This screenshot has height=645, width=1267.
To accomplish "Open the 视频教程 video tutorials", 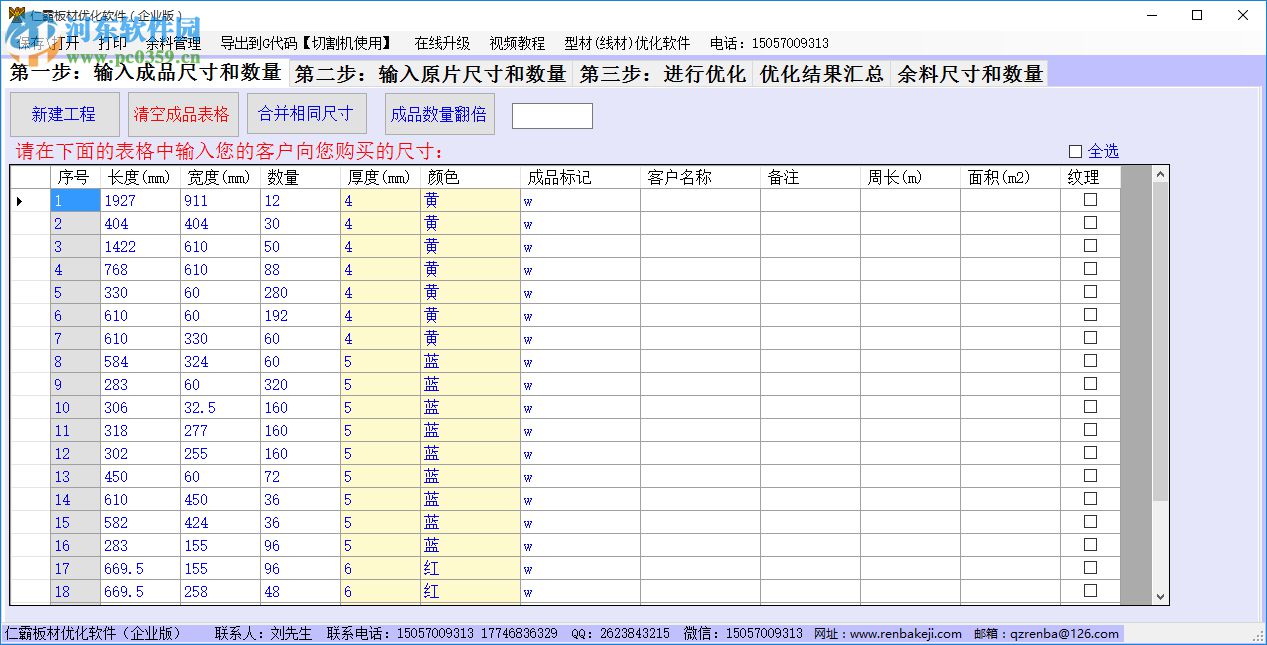I will tap(520, 43).
